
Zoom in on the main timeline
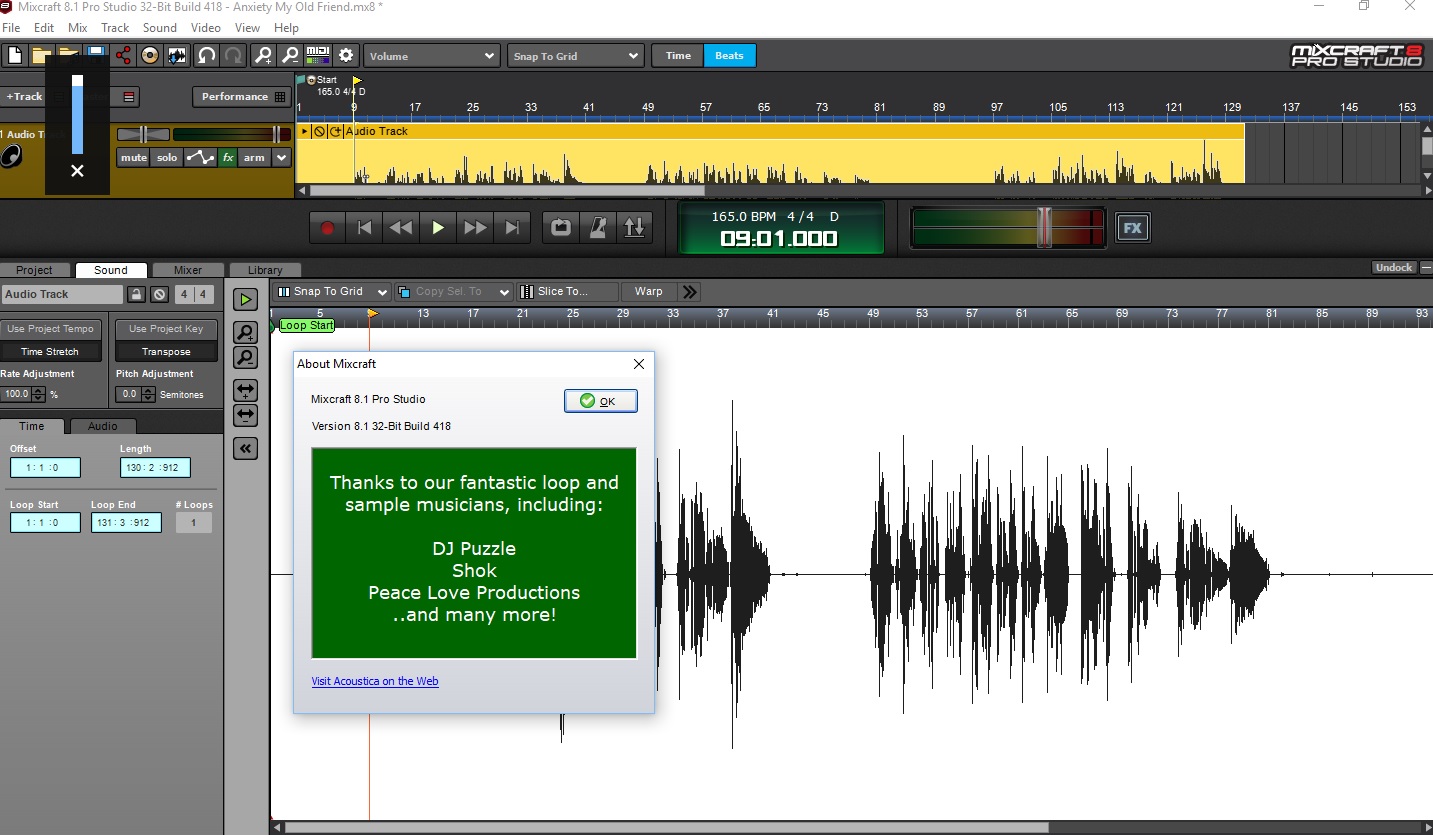263,56
